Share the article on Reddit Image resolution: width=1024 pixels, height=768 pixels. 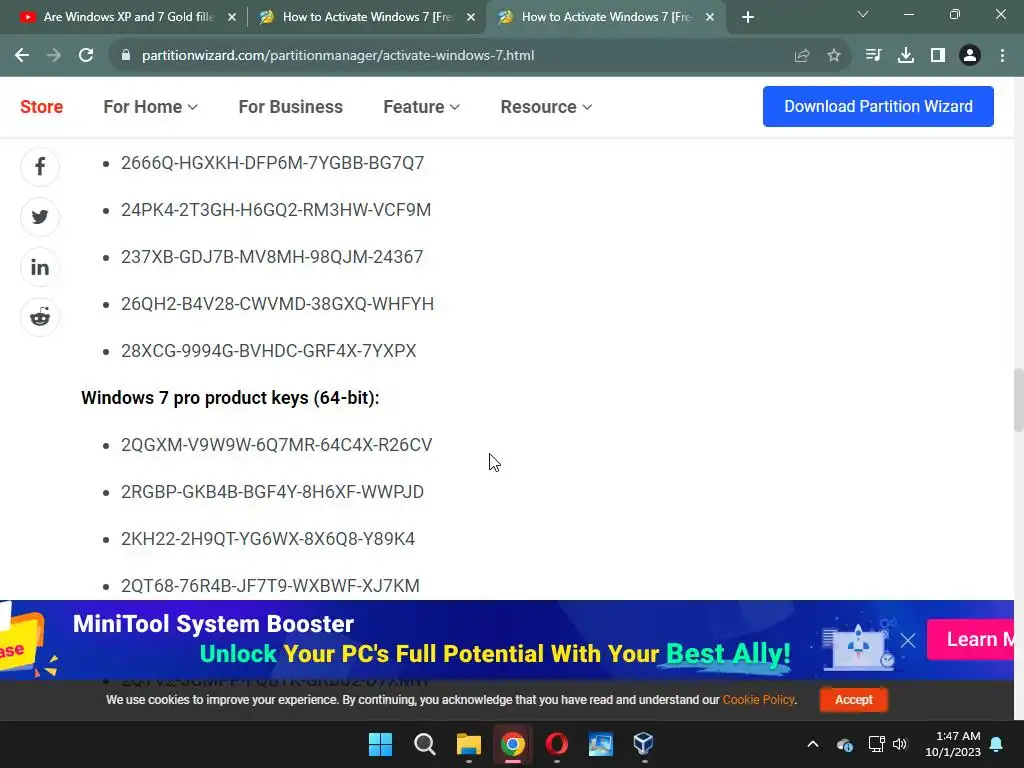coord(40,317)
